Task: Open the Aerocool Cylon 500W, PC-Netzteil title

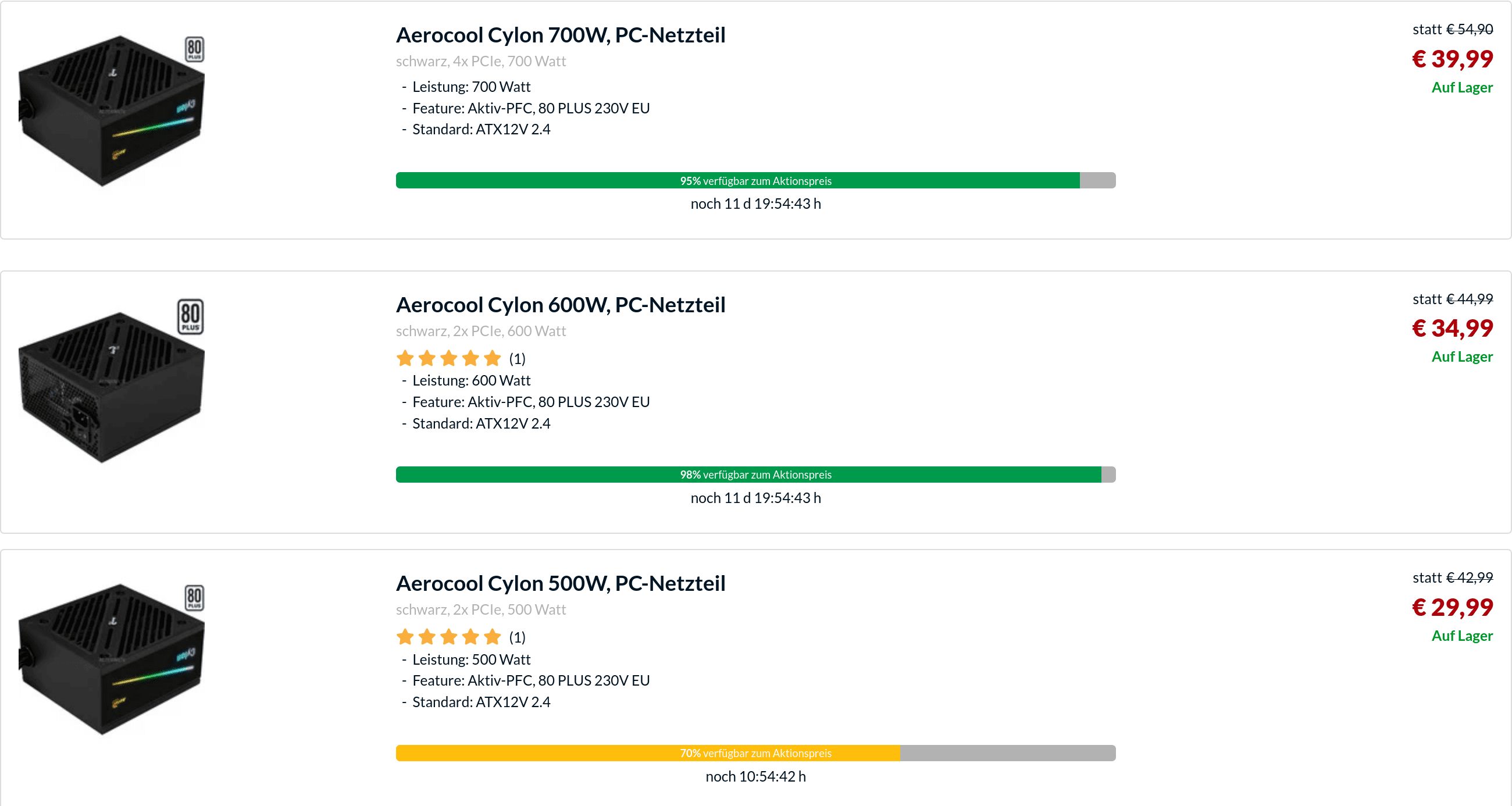Action: (x=561, y=583)
